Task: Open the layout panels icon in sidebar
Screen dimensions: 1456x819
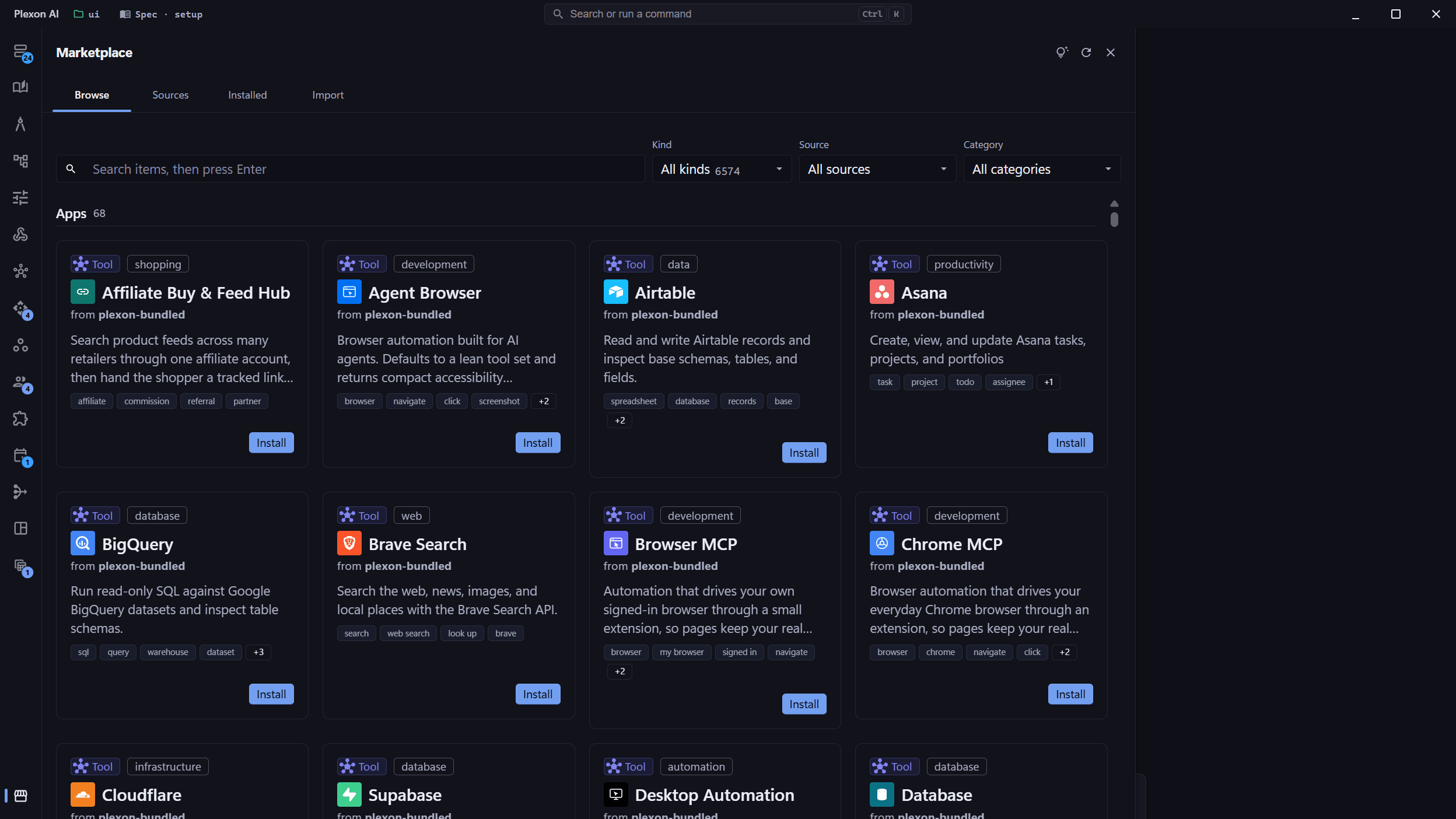Action: tap(20, 528)
